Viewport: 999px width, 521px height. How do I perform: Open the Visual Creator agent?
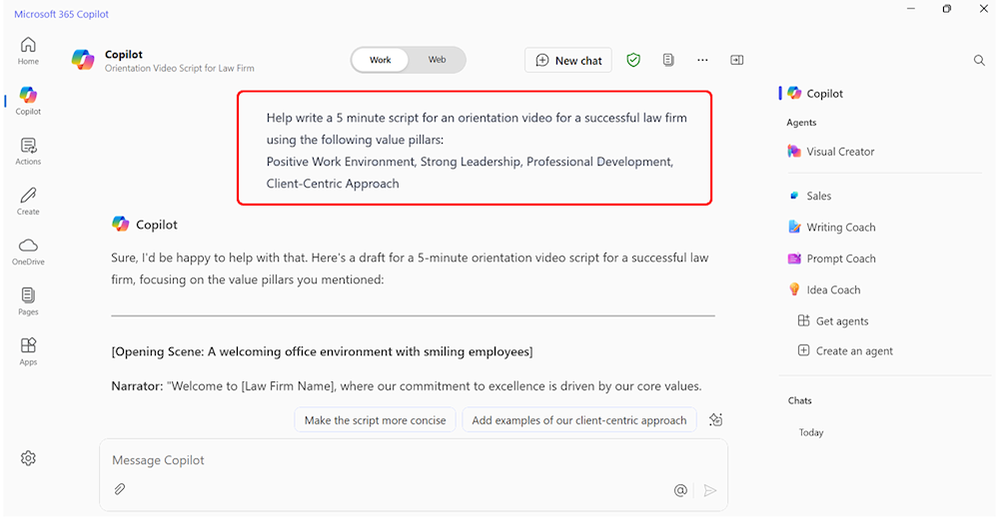pyautogui.click(x=831, y=152)
